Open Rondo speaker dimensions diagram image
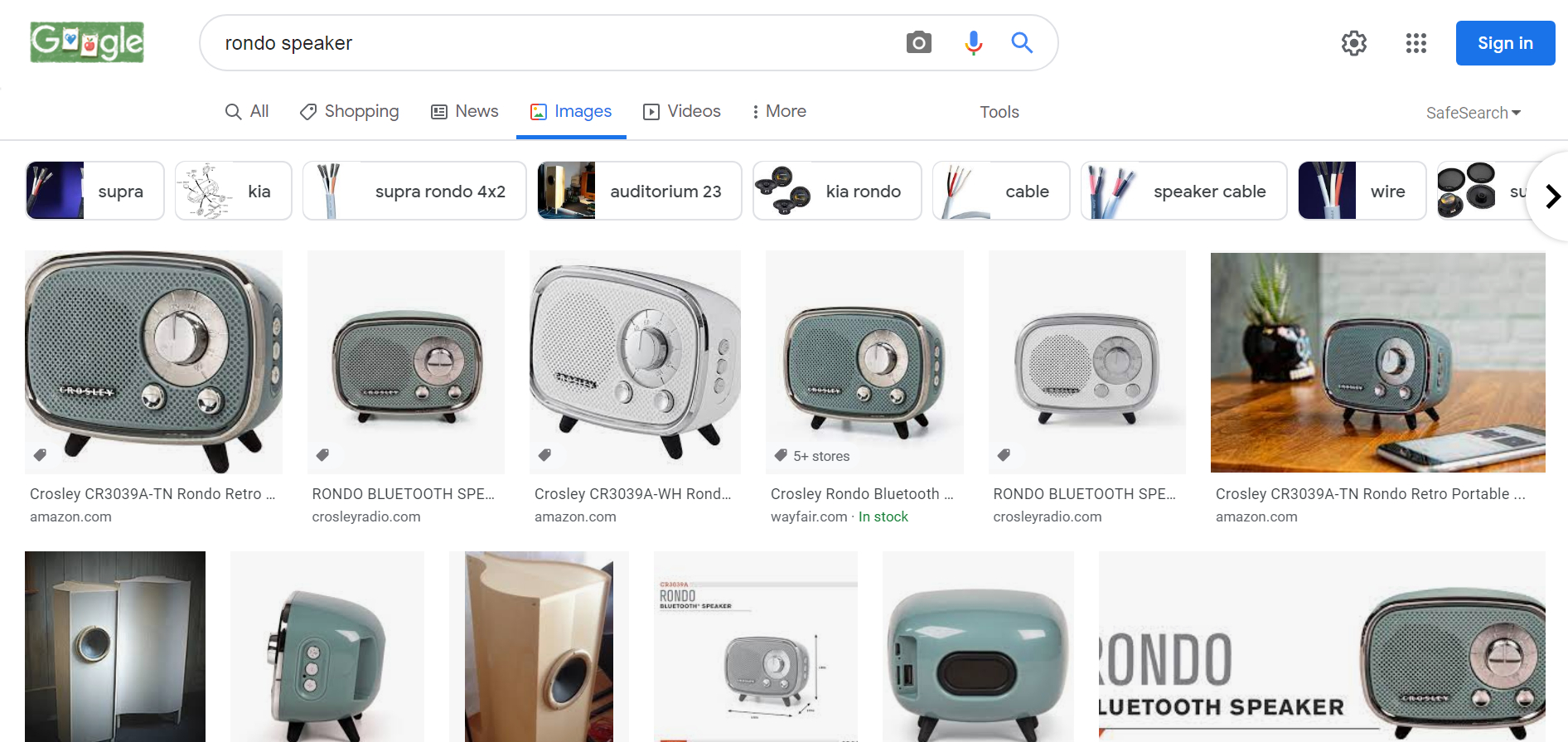This screenshot has height=742, width=1568. (756, 647)
